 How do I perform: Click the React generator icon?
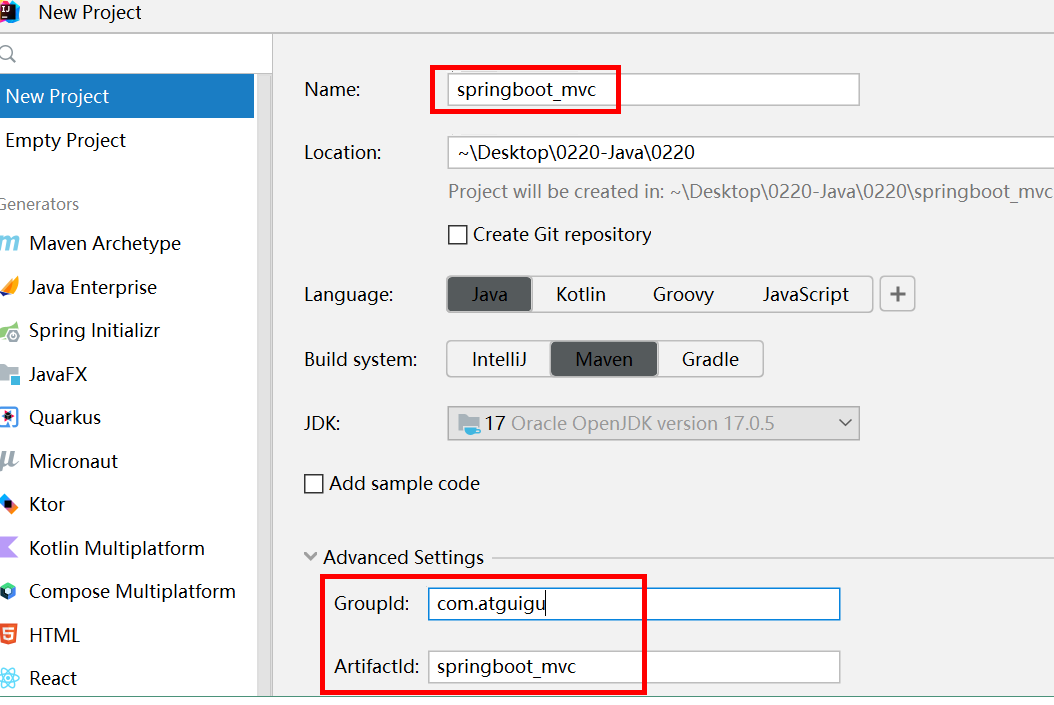click(x=10, y=678)
